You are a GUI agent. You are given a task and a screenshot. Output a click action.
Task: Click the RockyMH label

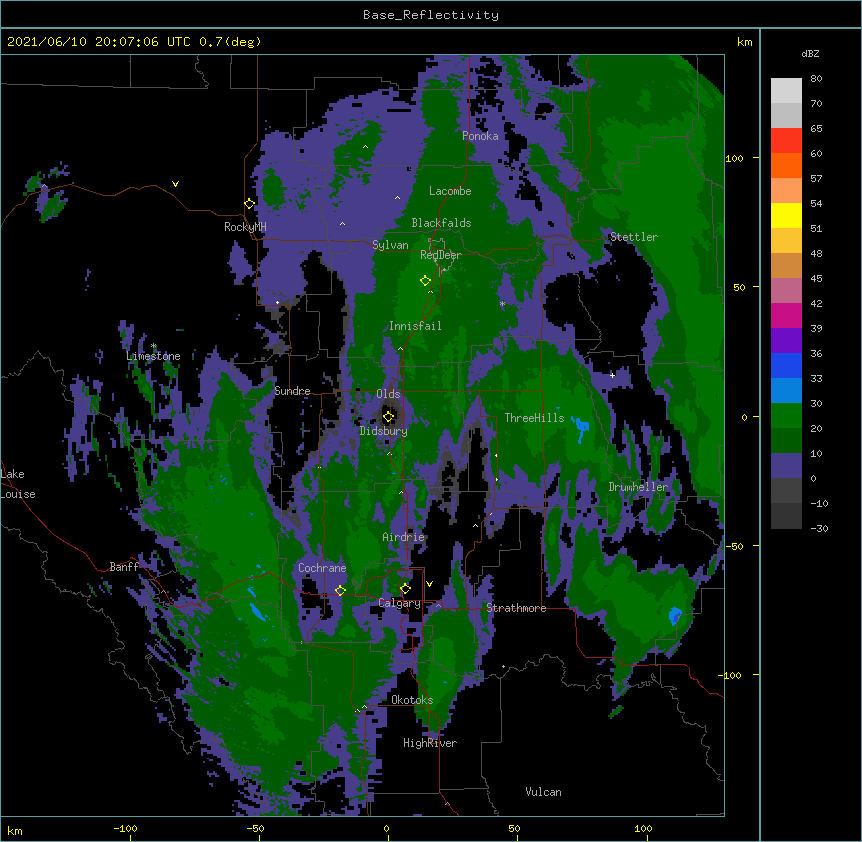245,227
